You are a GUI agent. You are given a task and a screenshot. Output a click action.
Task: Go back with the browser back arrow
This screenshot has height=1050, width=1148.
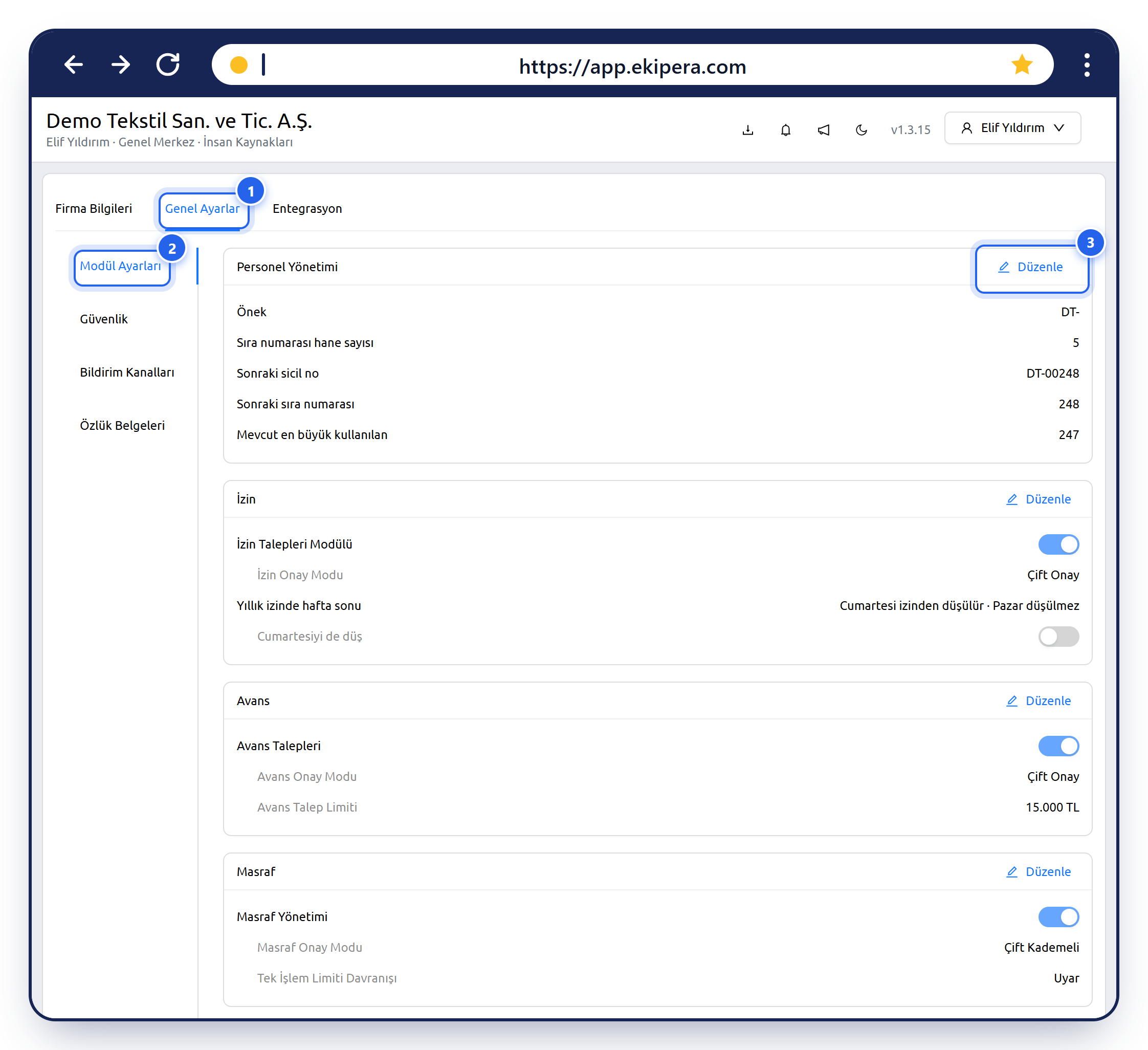tap(74, 65)
